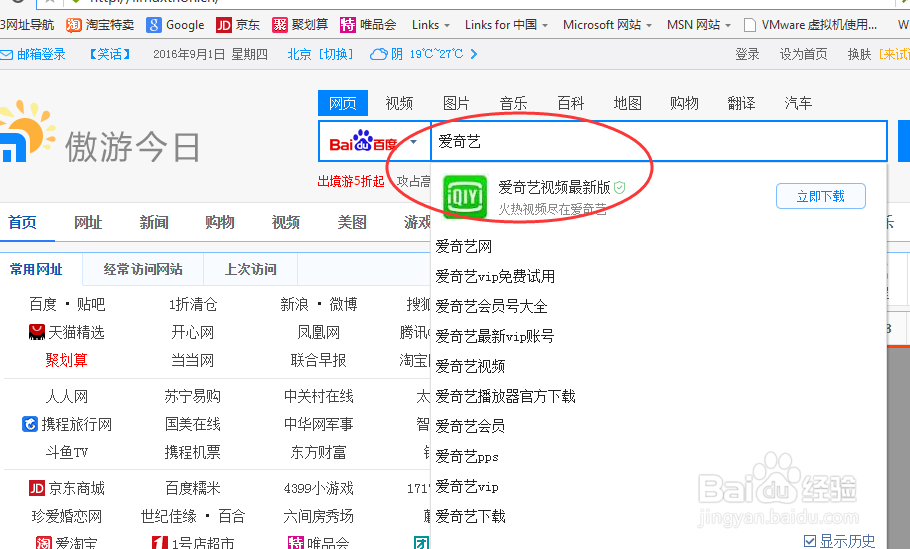The width and height of the screenshot is (910, 549).
Task: Expand the Microsoft 网站 bookmark folder
Action: pyautogui.click(x=607, y=25)
